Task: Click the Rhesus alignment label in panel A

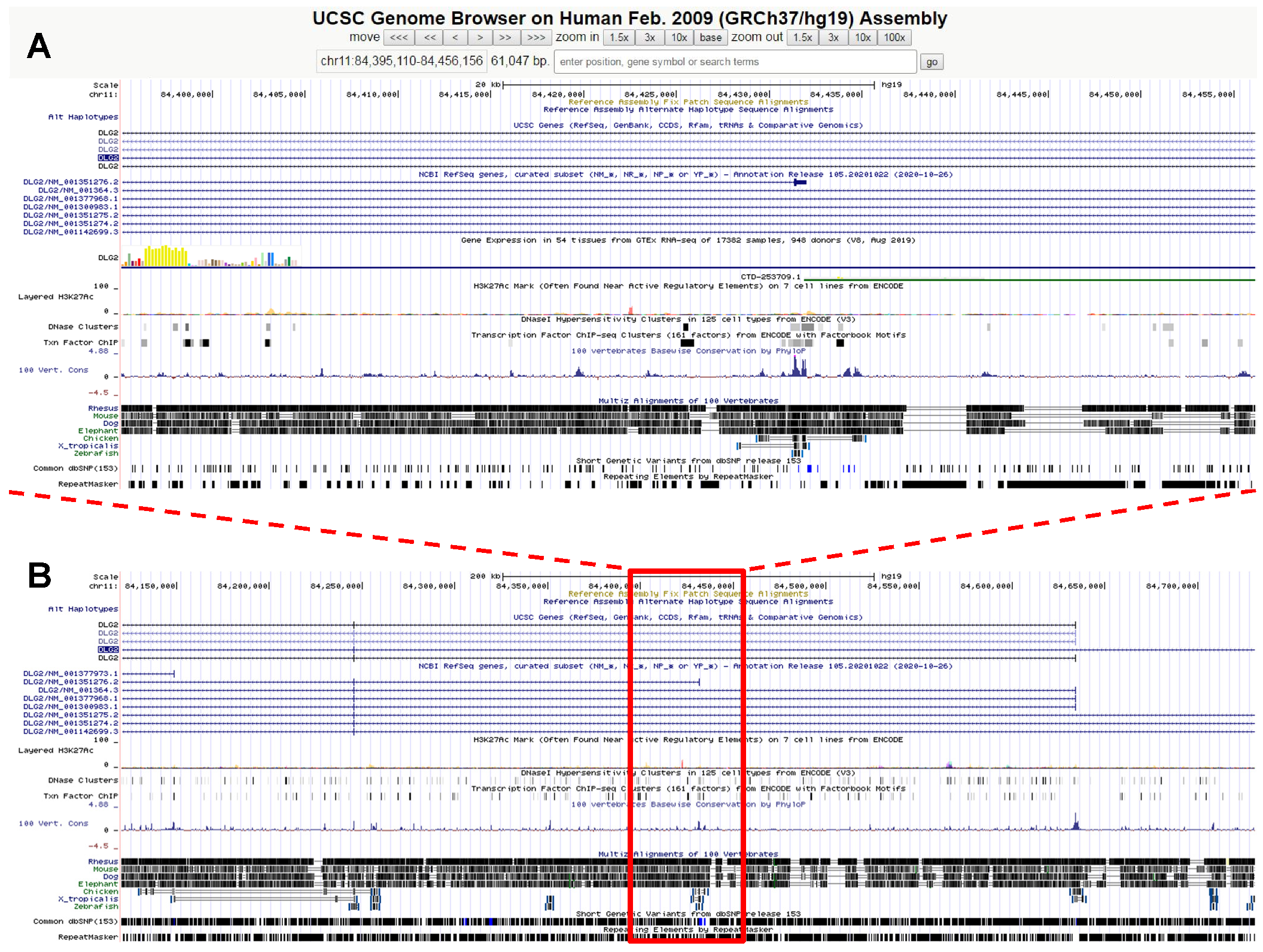Action: [104, 409]
